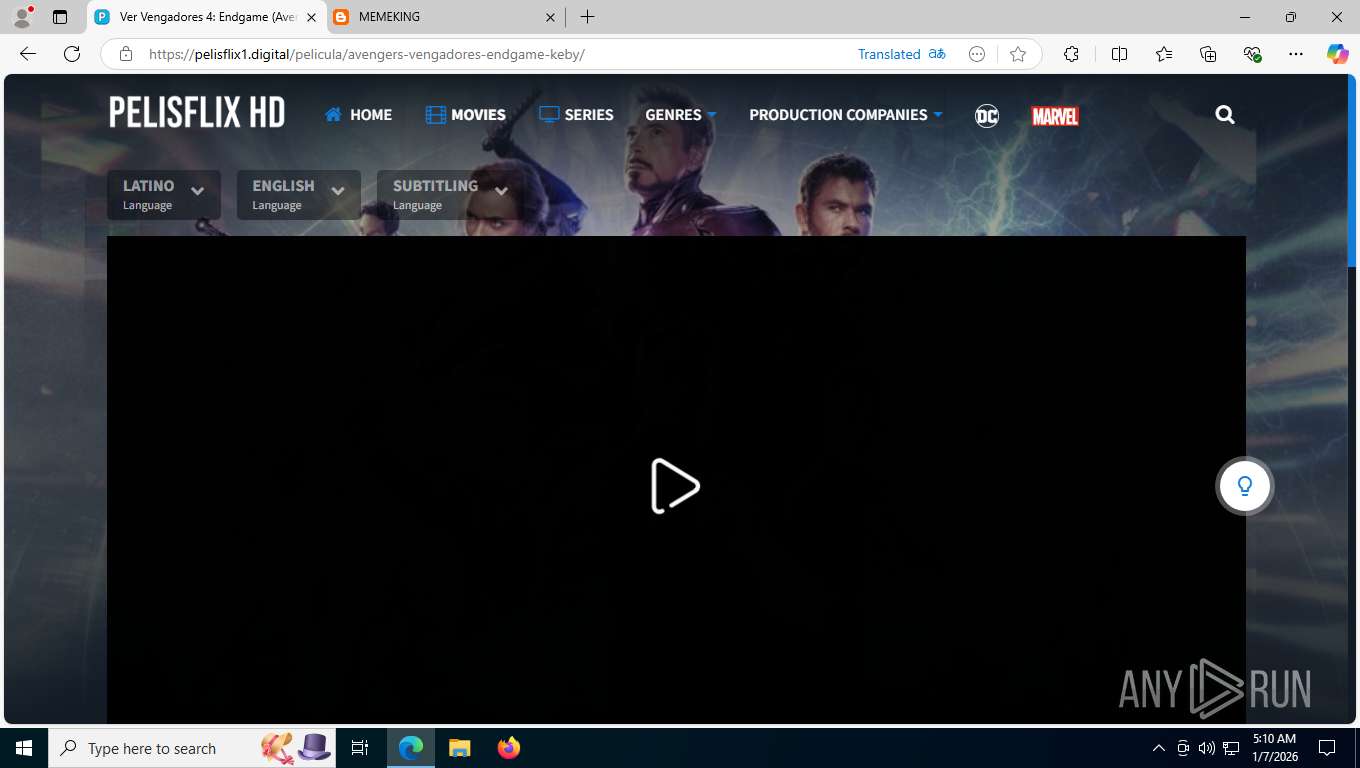Expand the GENRES dropdown menu
The image size is (1360, 768).
tap(681, 115)
